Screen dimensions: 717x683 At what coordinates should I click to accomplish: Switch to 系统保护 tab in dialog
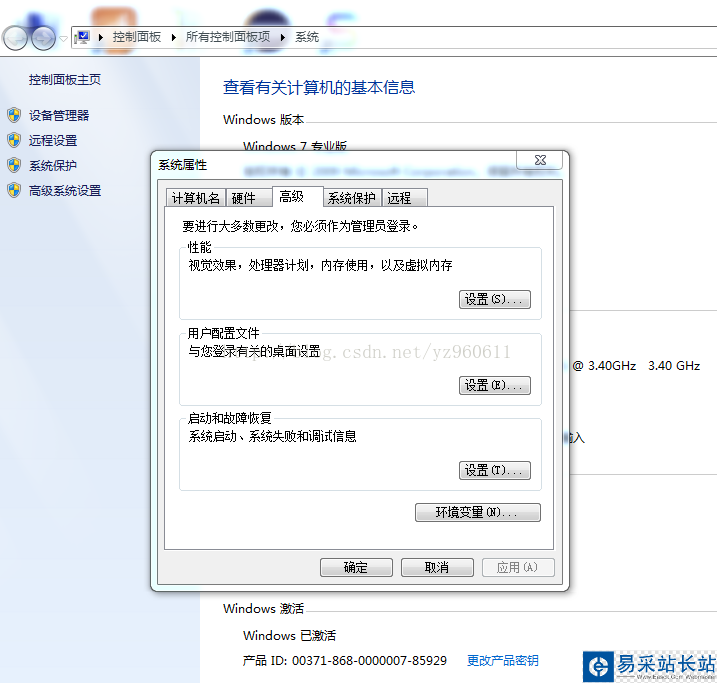(352, 198)
